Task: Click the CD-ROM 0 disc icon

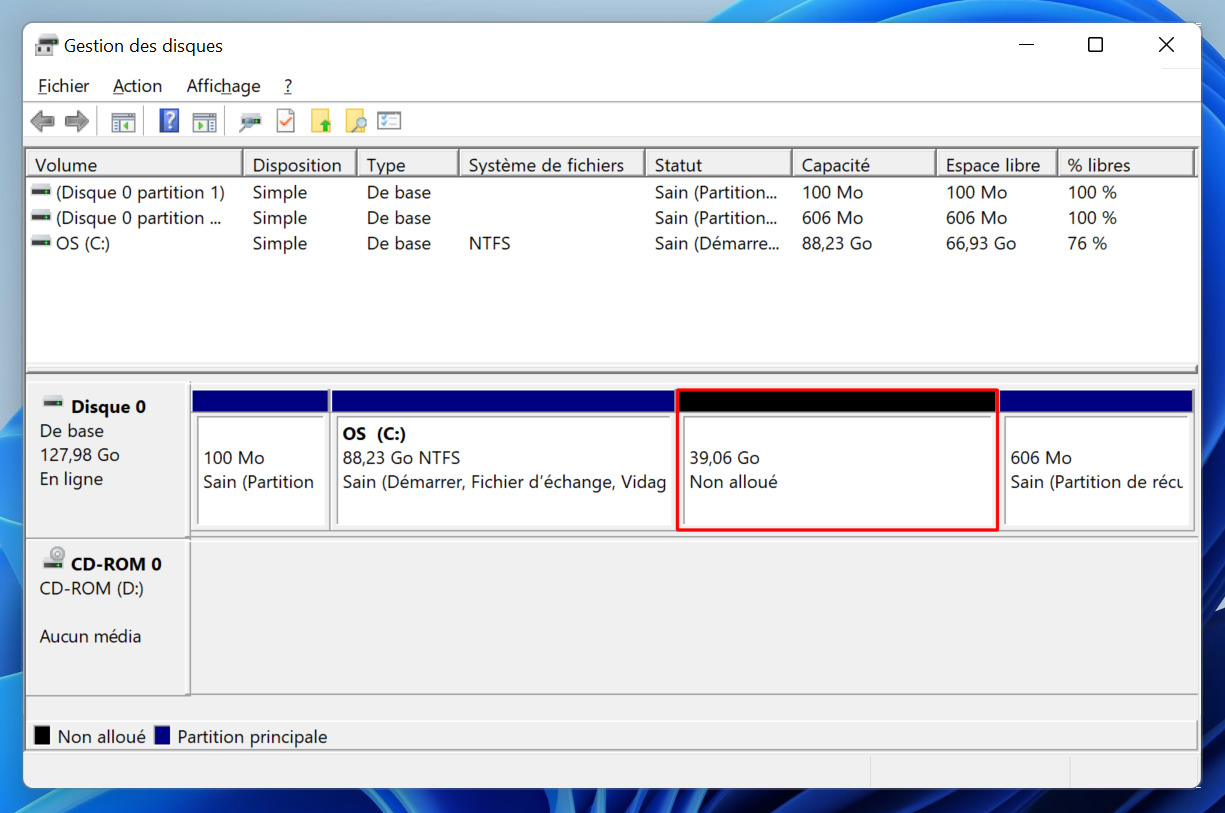Action: click(x=54, y=559)
